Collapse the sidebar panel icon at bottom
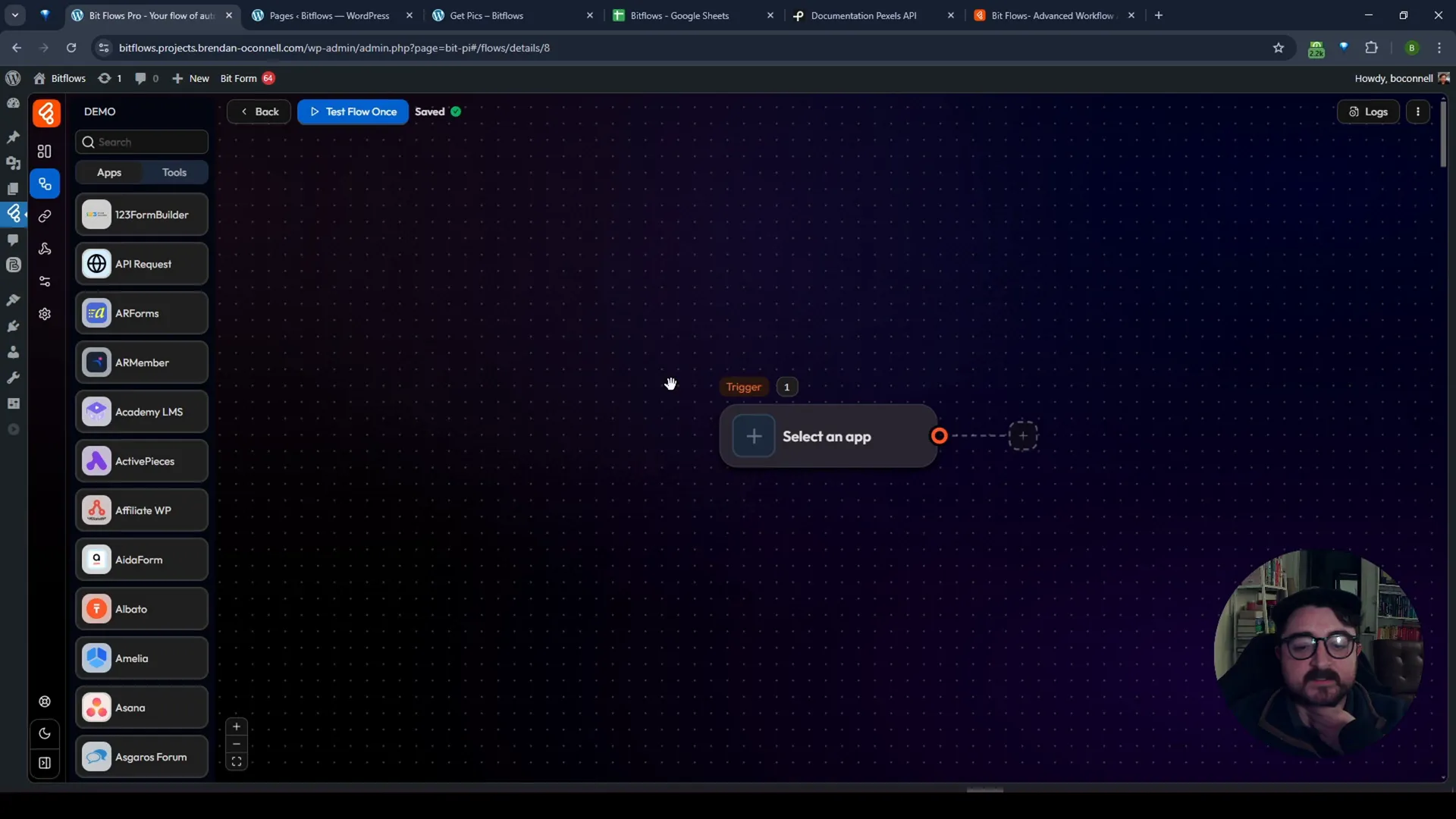Image resolution: width=1456 pixels, height=819 pixels. tap(45, 763)
